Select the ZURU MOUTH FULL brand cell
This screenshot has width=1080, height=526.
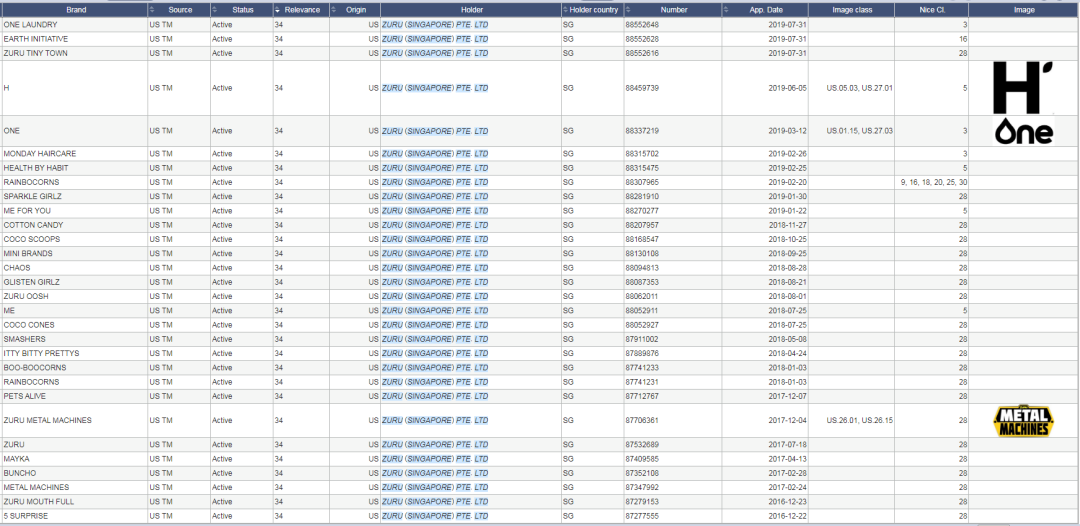point(74,501)
